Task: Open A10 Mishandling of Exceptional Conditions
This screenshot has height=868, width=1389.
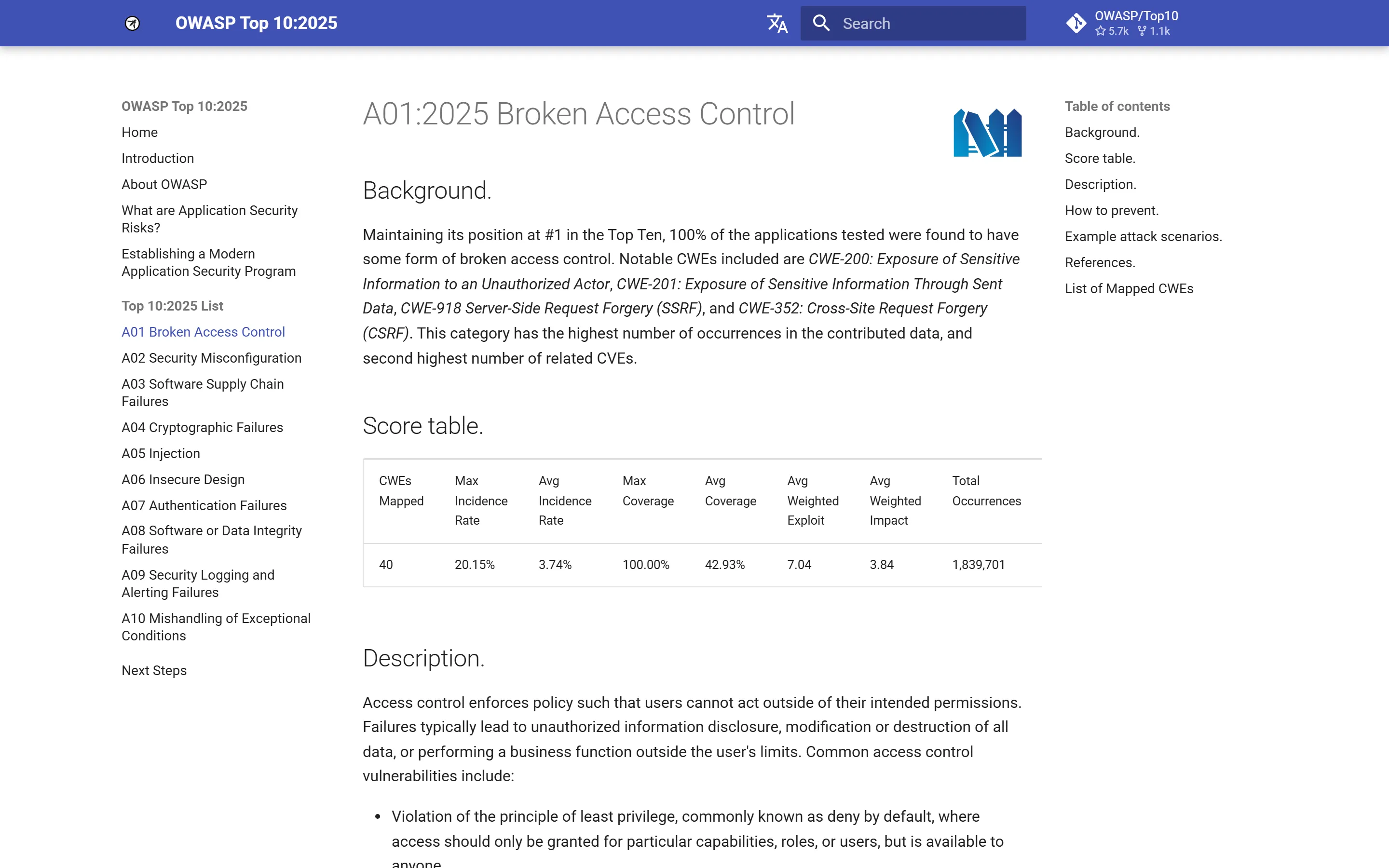Action: (216, 627)
